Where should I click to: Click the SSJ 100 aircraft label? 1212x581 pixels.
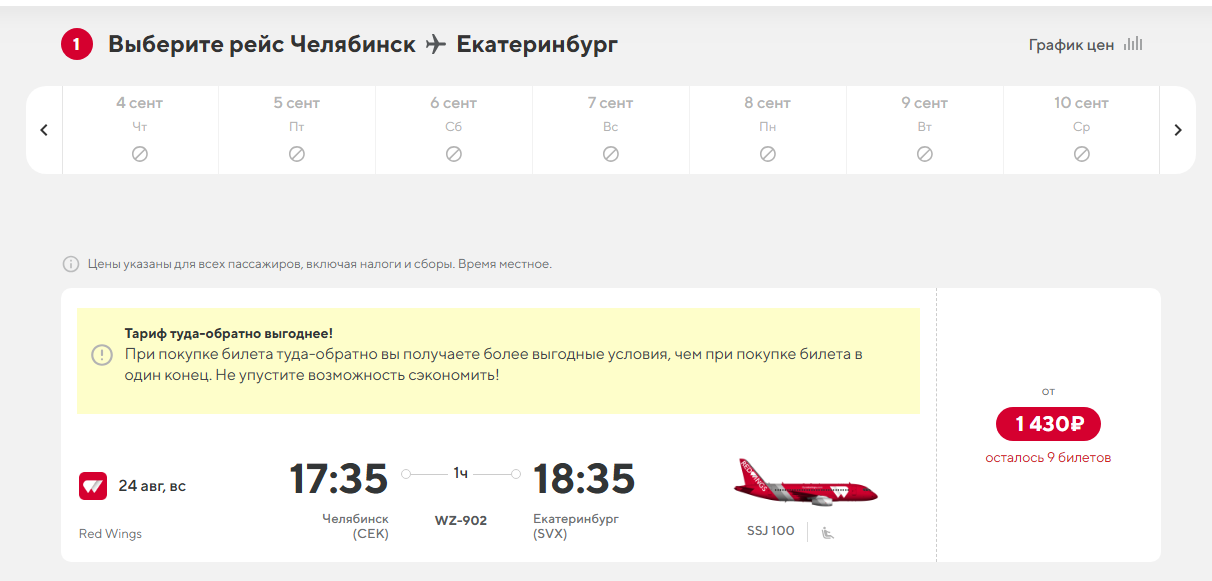pos(771,531)
